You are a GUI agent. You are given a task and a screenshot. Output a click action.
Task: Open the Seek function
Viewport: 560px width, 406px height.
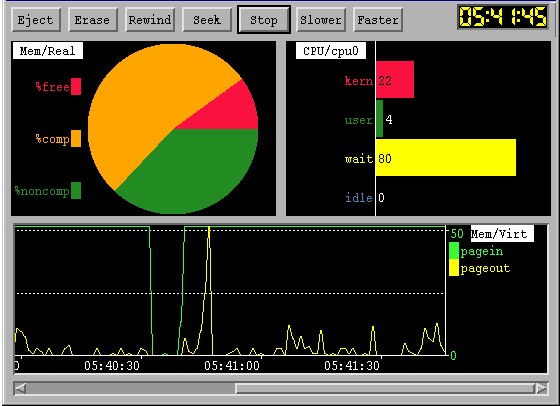[207, 20]
